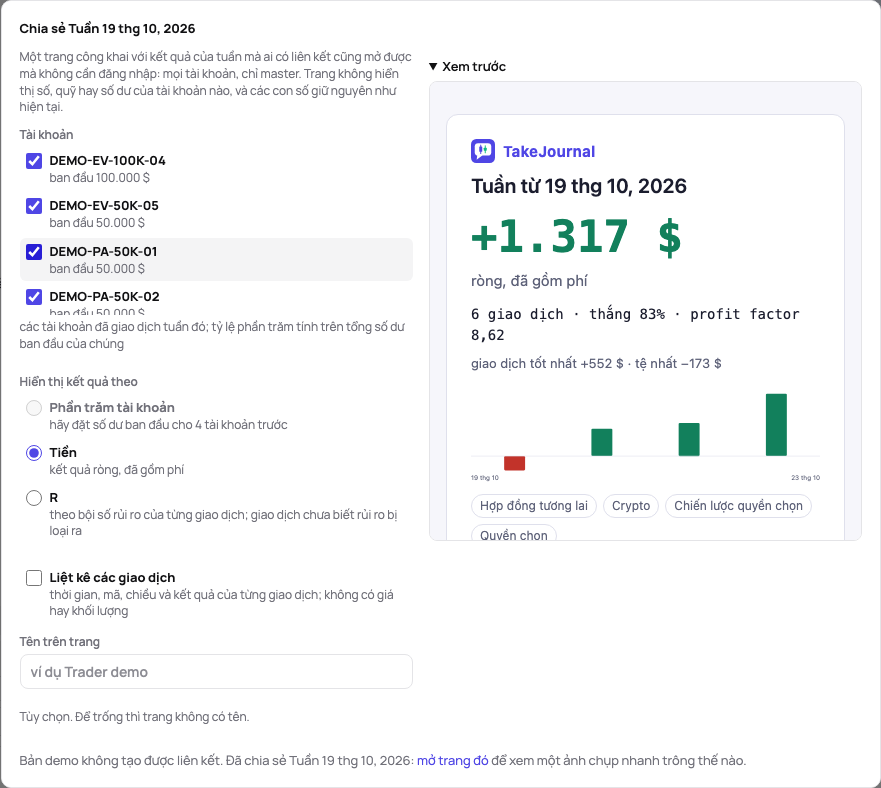Toggle the DEMO-PA-50K-01 account checkbox
This screenshot has width=881, height=788.
point(34,252)
